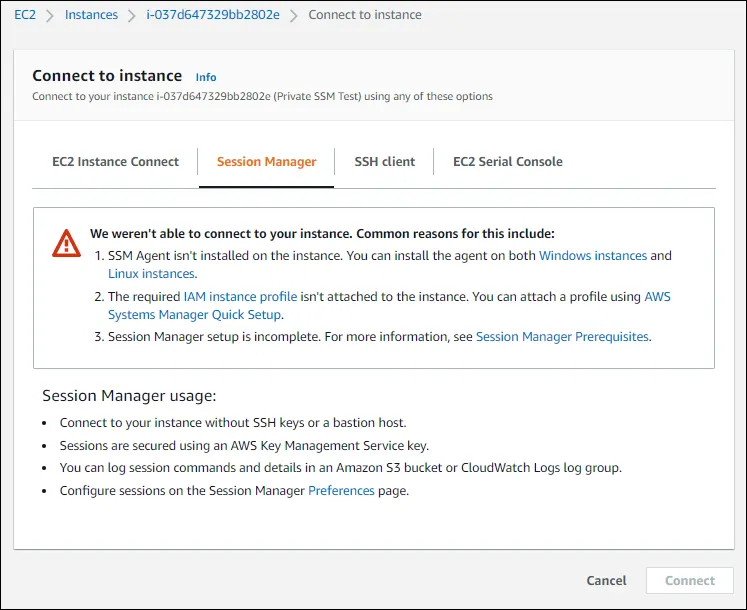
Task: Select the Session Manager tab
Action: pyautogui.click(x=266, y=161)
